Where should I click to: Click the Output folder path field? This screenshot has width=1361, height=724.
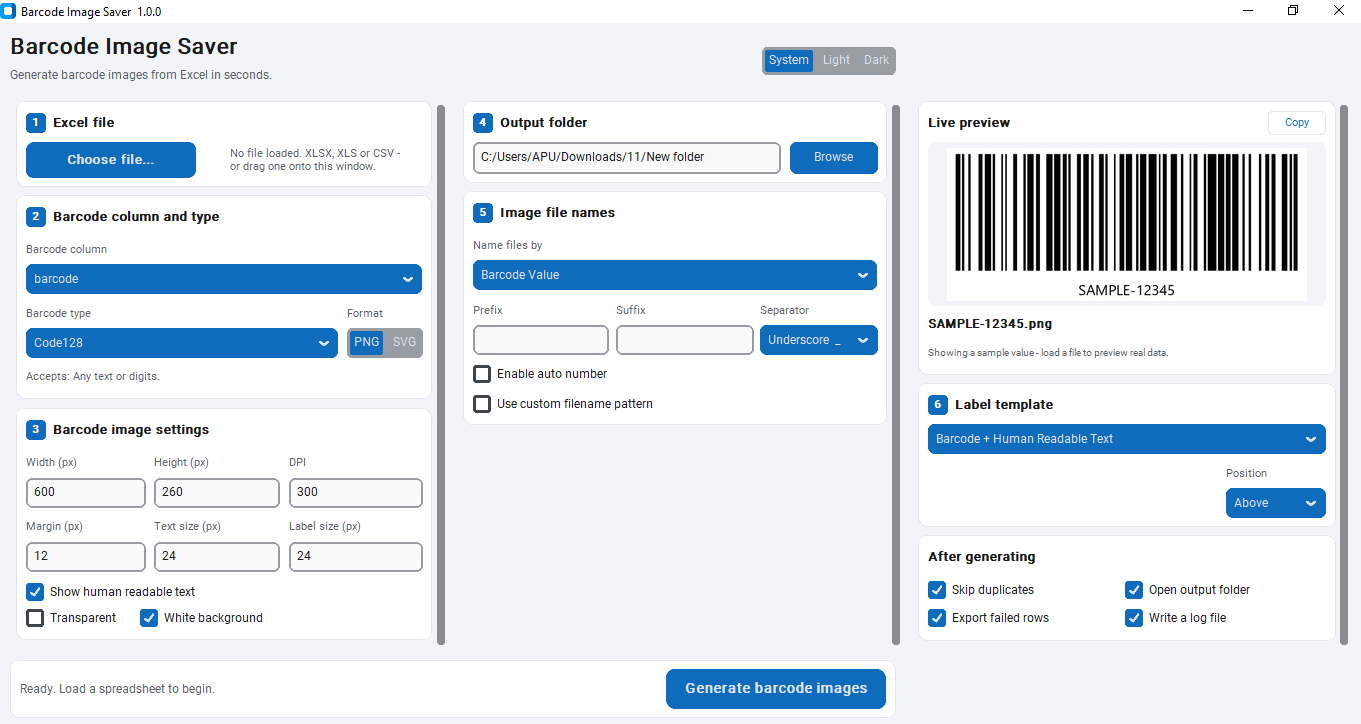click(627, 157)
